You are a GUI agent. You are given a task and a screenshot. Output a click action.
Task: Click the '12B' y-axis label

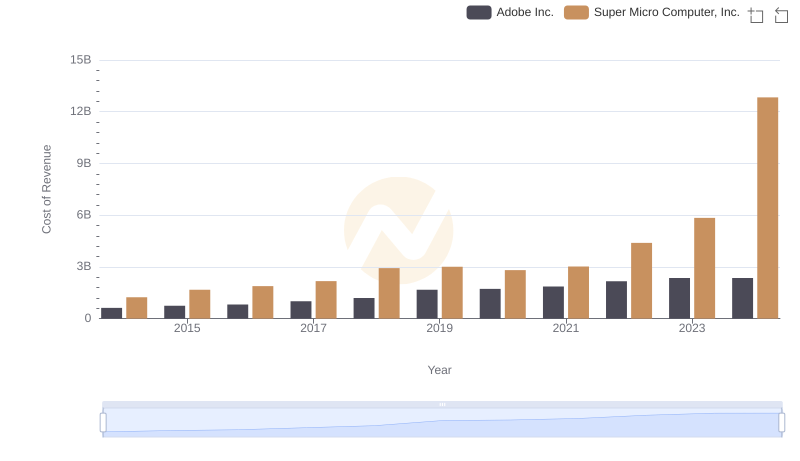(81, 111)
